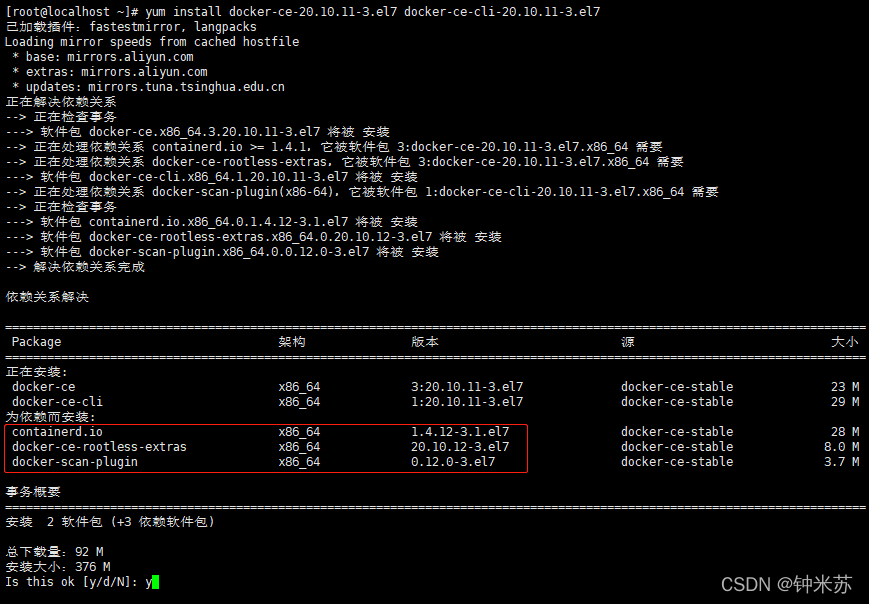Click the docker-scan-plugin(x86-64) dependency line
The height and width of the screenshot is (604, 869).
[362, 192]
